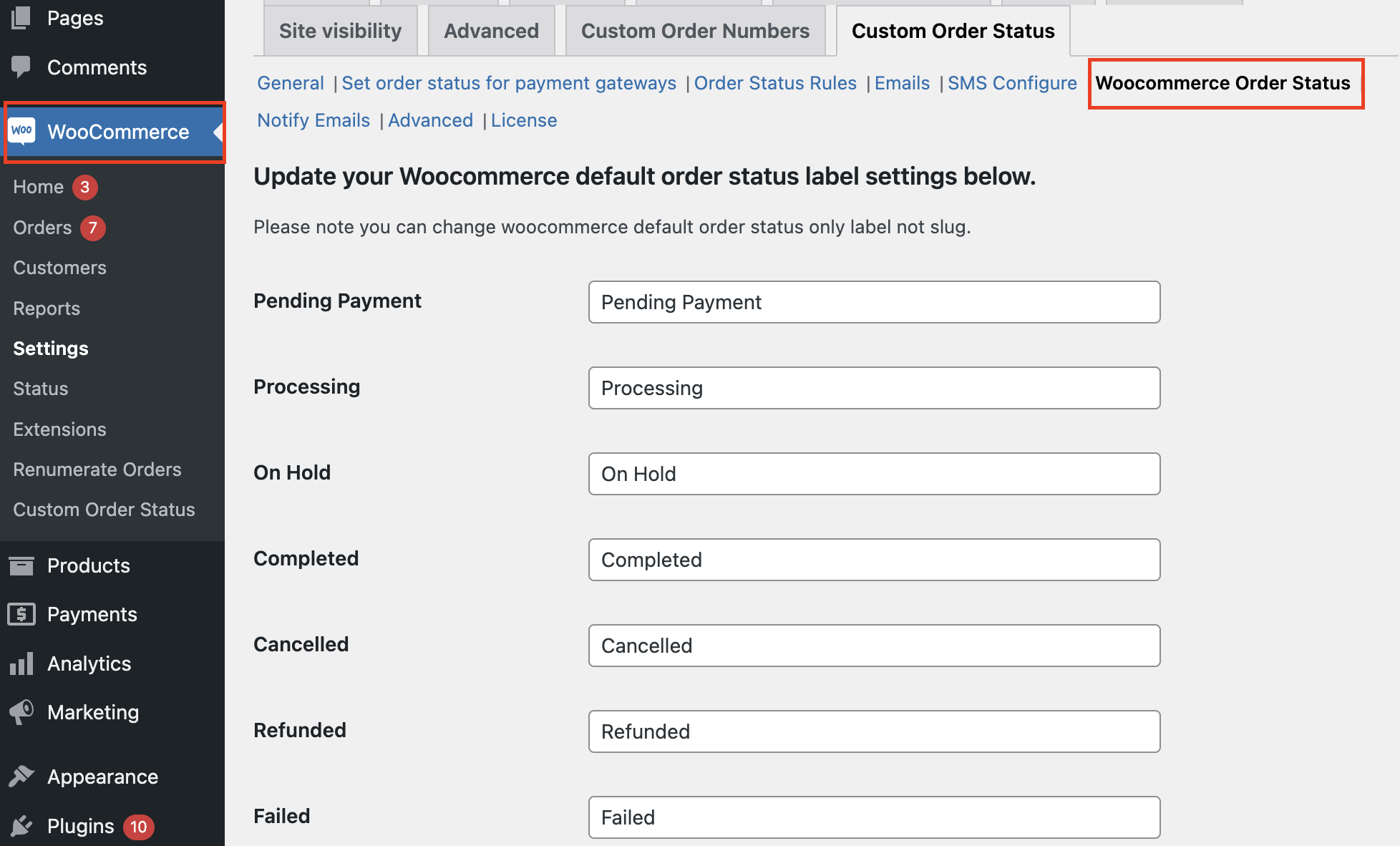Open the Extensions submenu item
The height and width of the screenshot is (846, 1400).
click(x=59, y=429)
